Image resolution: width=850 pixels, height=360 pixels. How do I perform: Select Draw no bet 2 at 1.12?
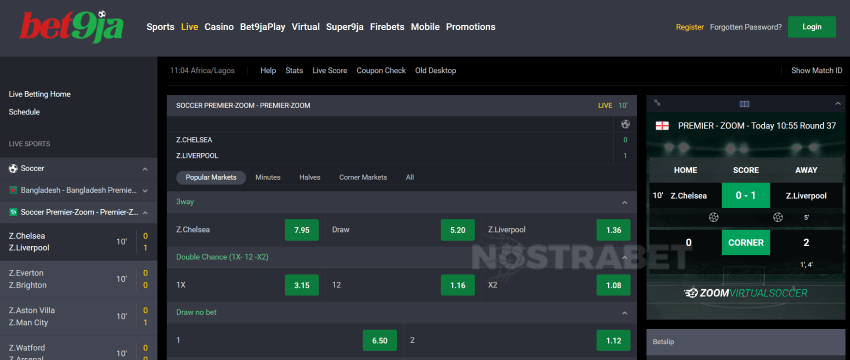(614, 340)
